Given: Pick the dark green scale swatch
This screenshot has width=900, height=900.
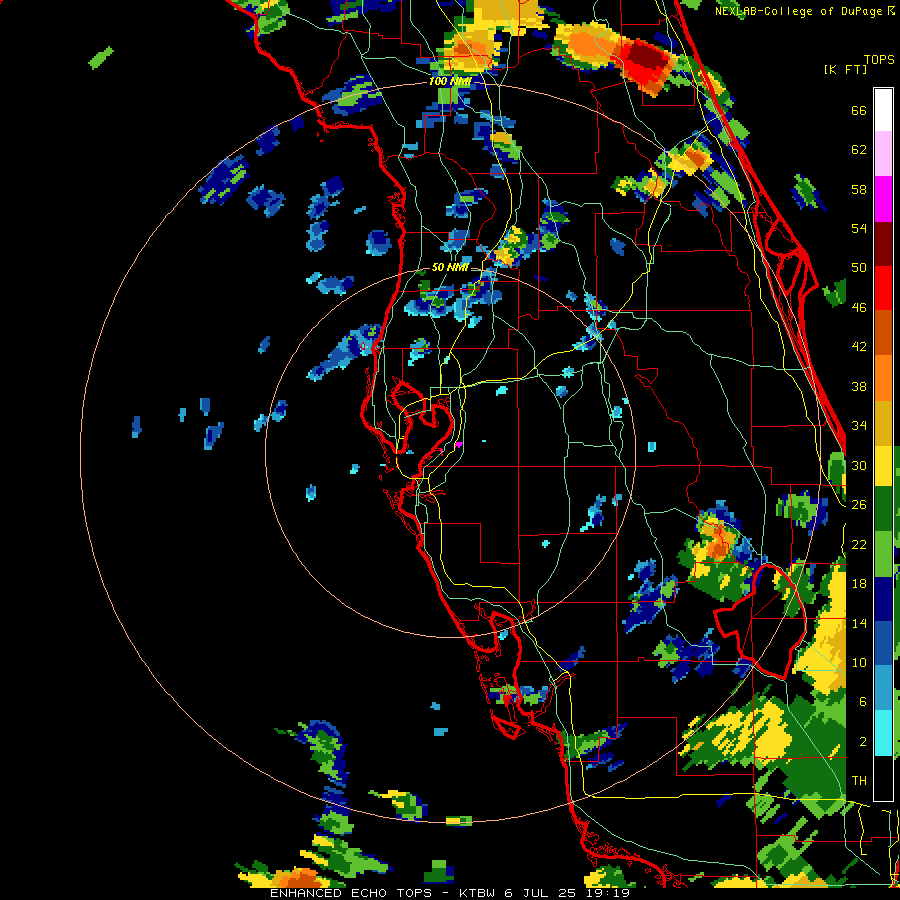Looking at the screenshot, I should [883, 508].
